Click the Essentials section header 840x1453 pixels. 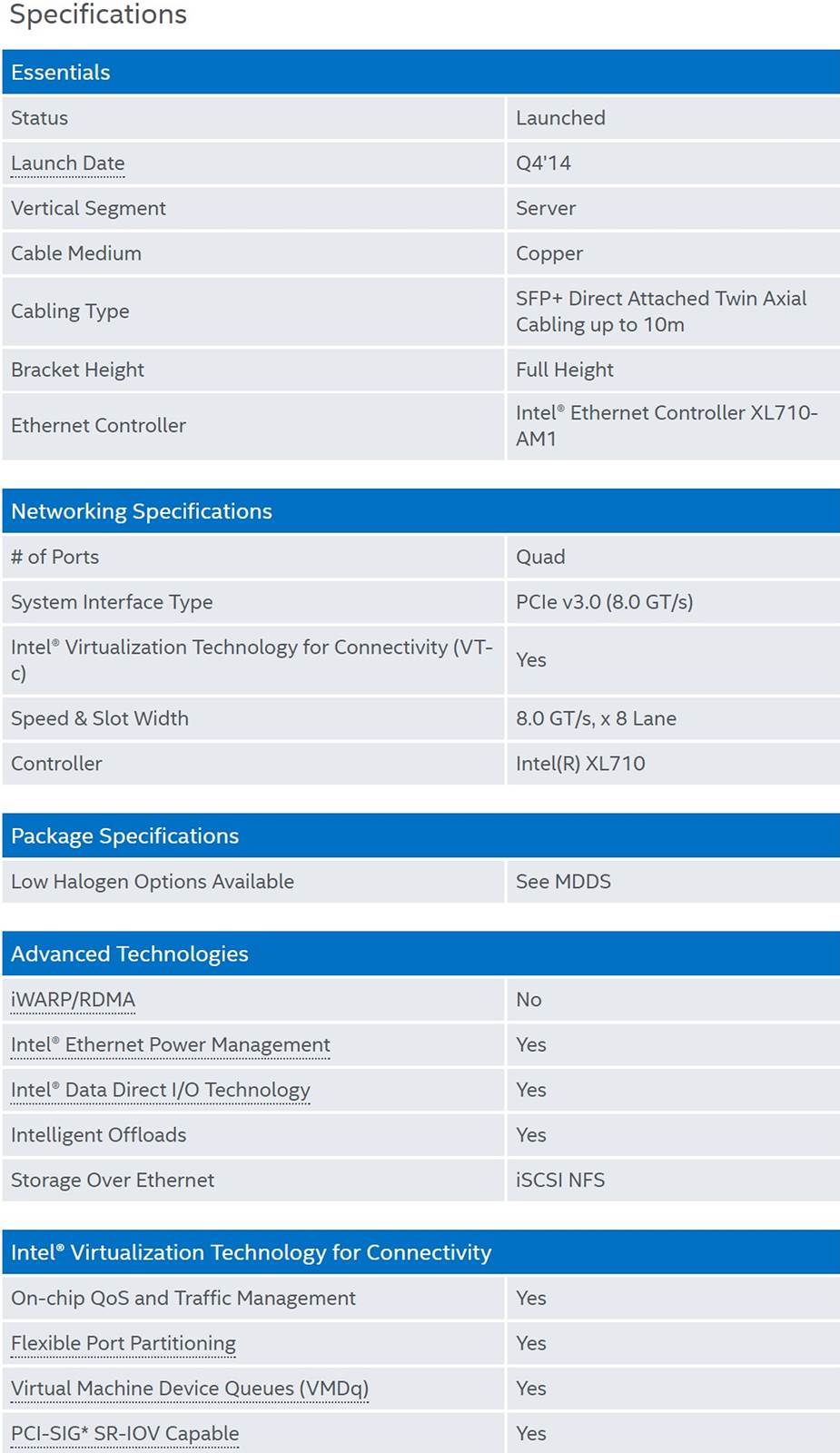tap(61, 73)
